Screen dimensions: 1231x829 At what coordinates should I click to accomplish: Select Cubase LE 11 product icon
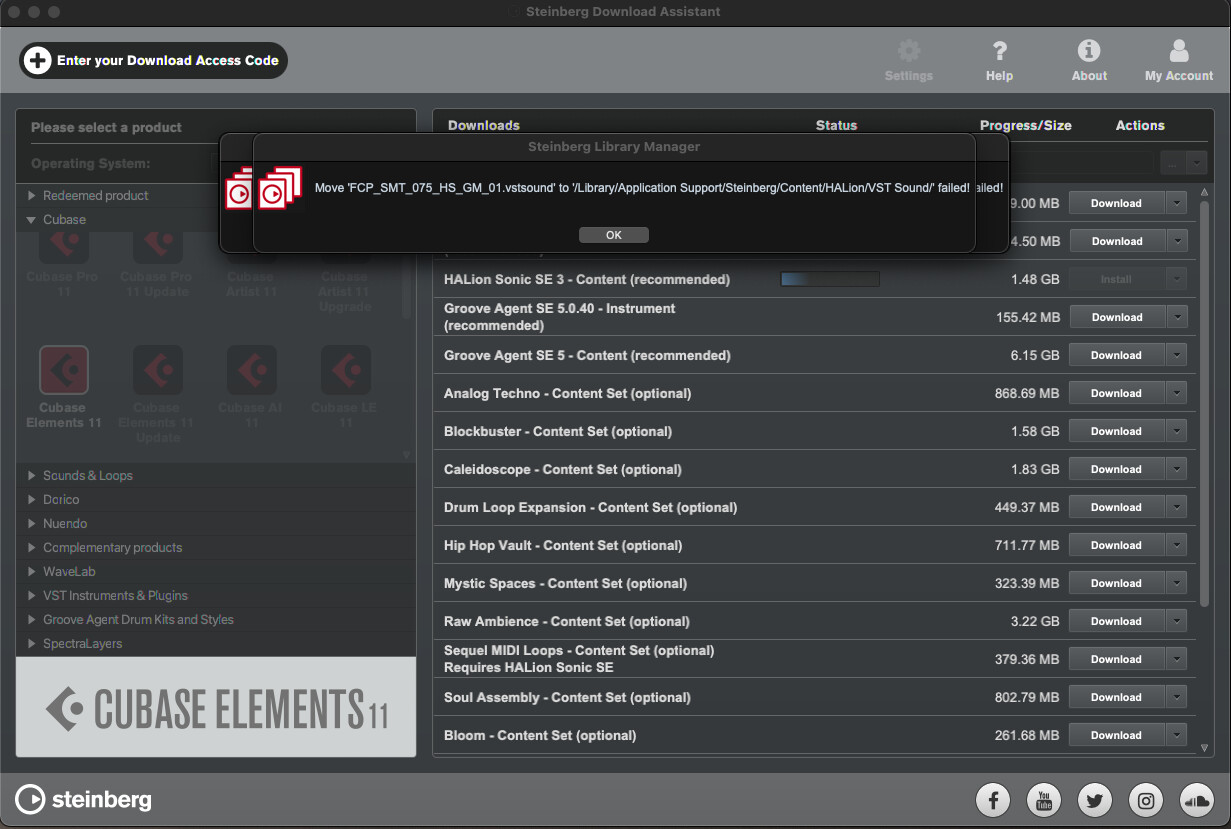(x=345, y=370)
